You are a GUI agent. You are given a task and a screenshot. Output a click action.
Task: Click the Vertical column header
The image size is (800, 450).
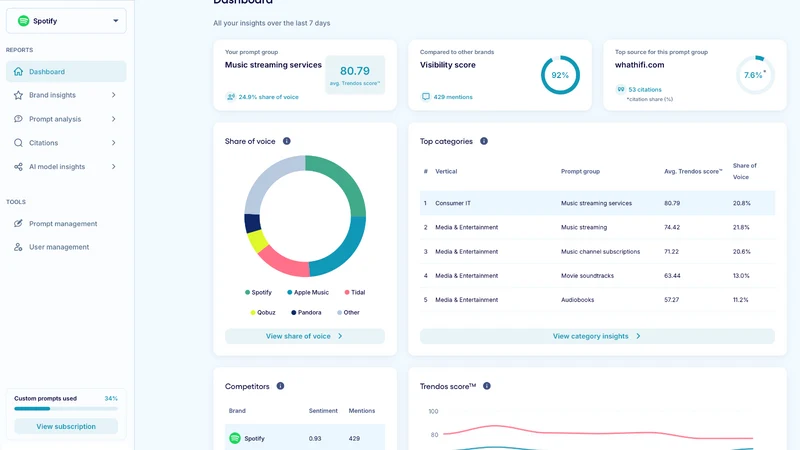[446, 171]
